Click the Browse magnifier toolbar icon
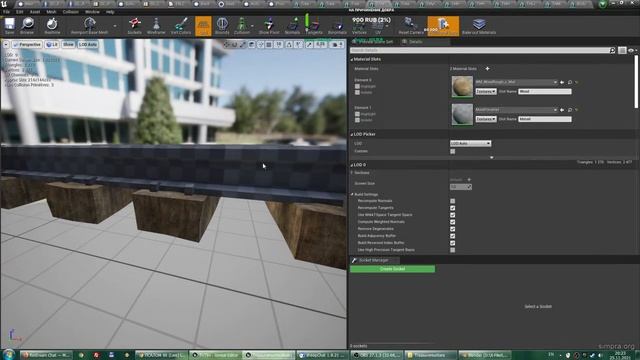This screenshot has height=360, width=640. tap(27, 25)
